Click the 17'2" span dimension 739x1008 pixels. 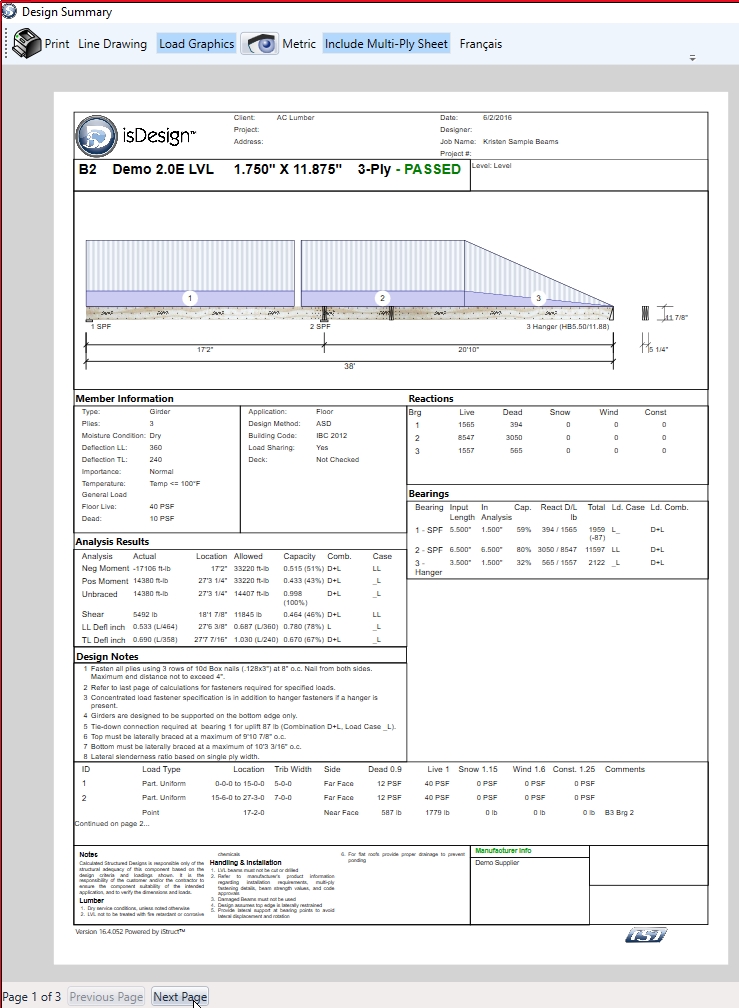click(205, 350)
